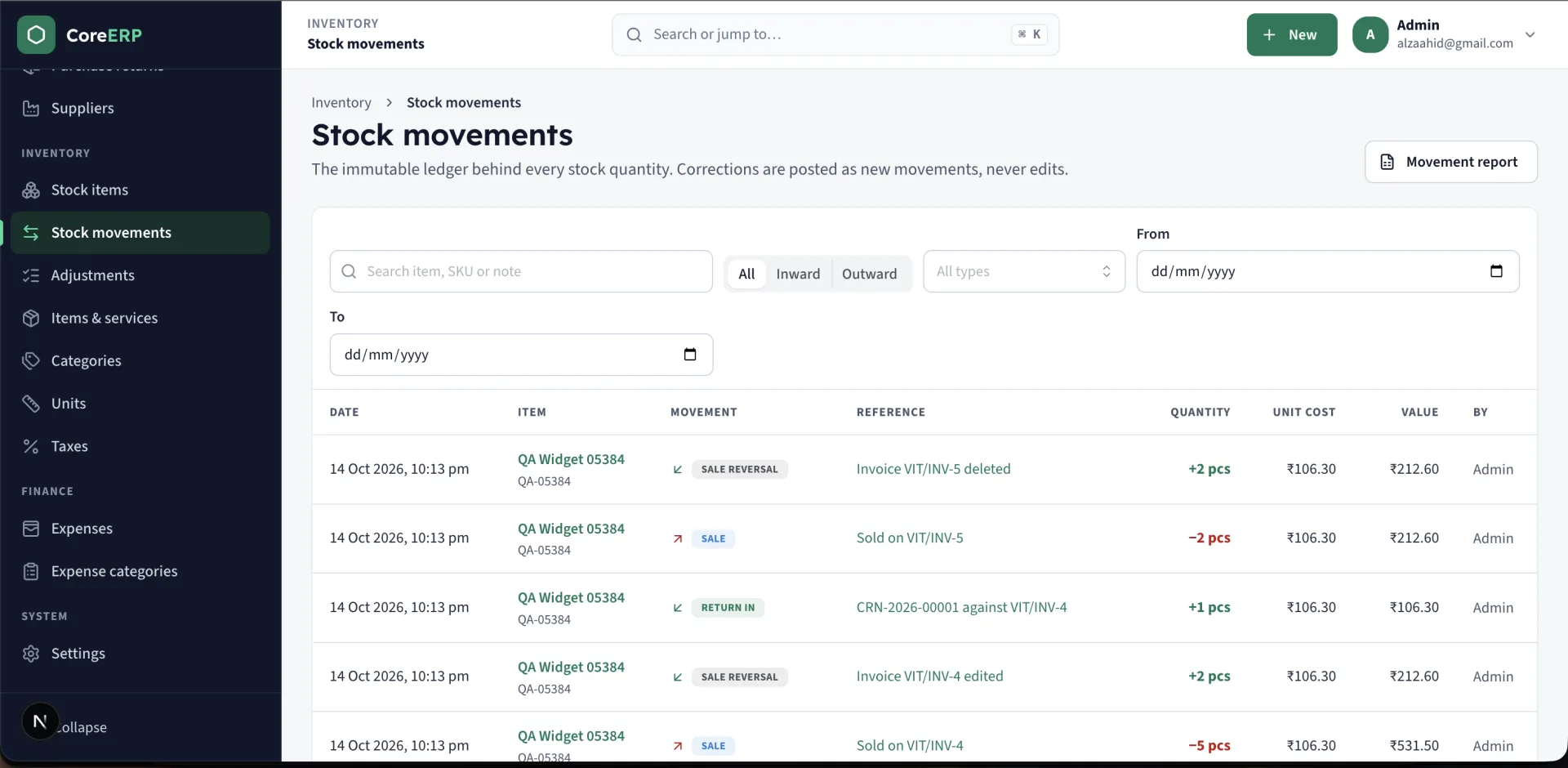
Task: Click the +1 pcs quantity value
Action: (1209, 607)
